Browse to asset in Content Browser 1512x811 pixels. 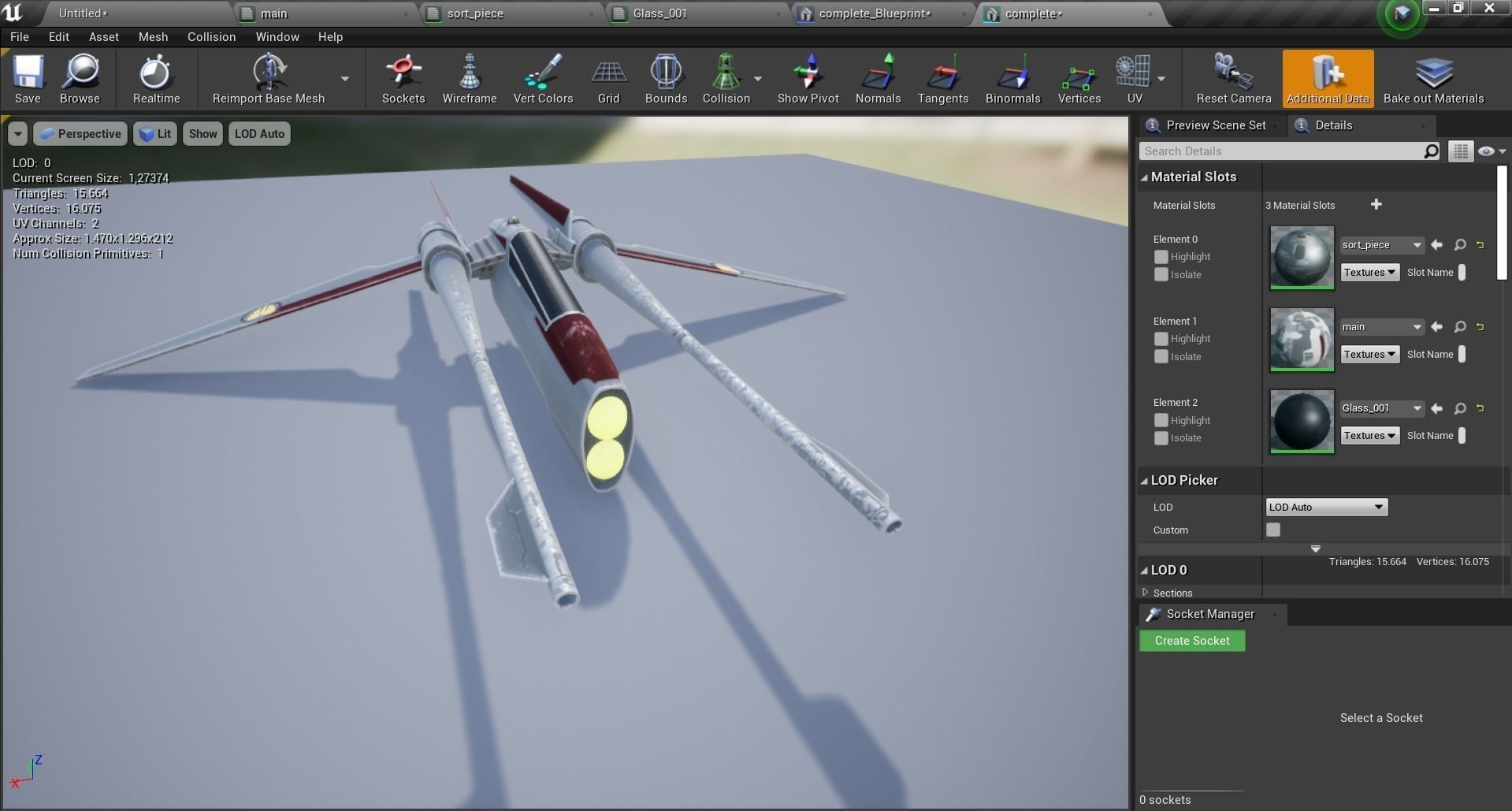80,79
